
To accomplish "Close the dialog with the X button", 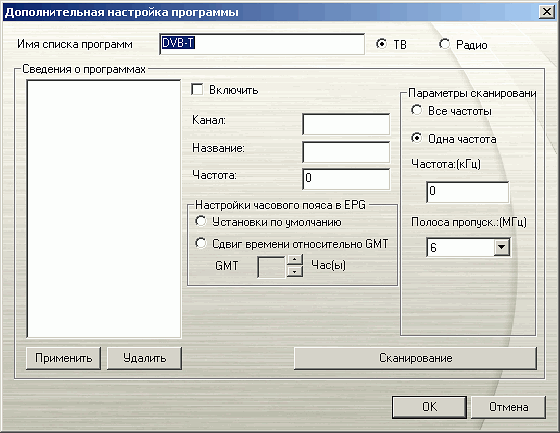I will pyautogui.click(x=547, y=12).
